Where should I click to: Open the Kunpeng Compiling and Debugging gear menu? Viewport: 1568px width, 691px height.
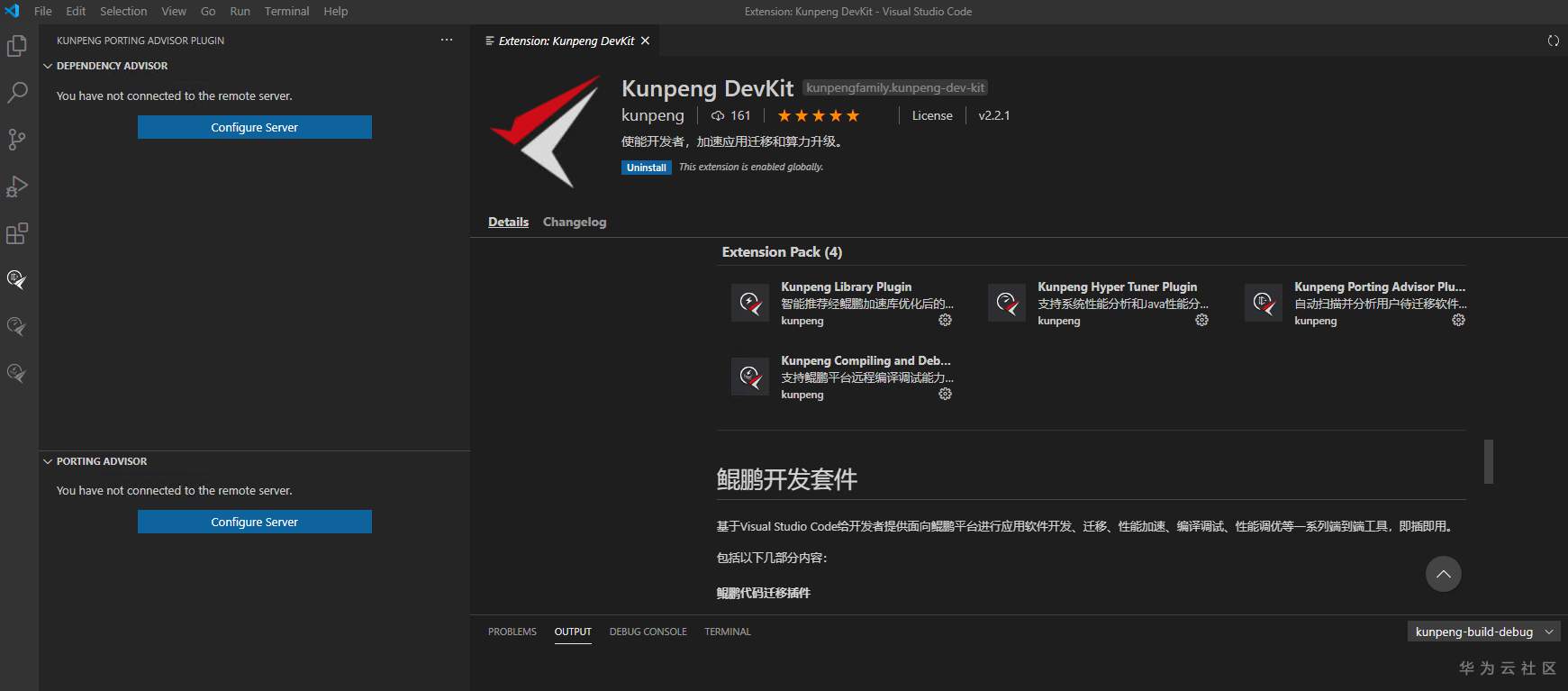pos(945,394)
